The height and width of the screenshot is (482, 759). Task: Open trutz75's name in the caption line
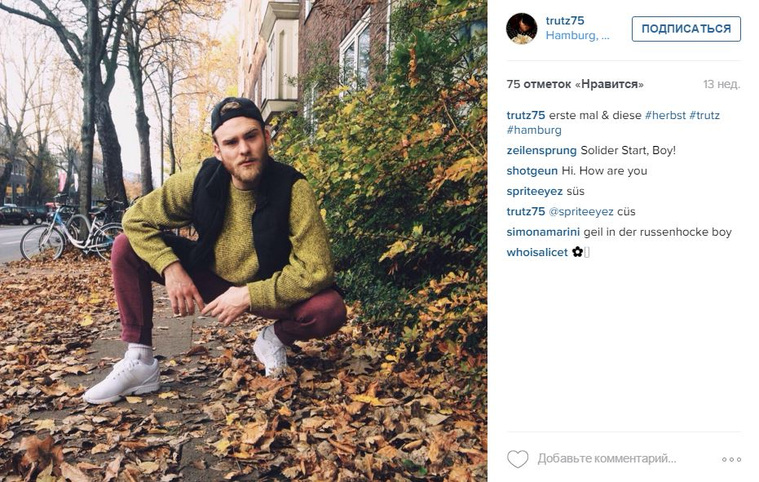coord(526,115)
